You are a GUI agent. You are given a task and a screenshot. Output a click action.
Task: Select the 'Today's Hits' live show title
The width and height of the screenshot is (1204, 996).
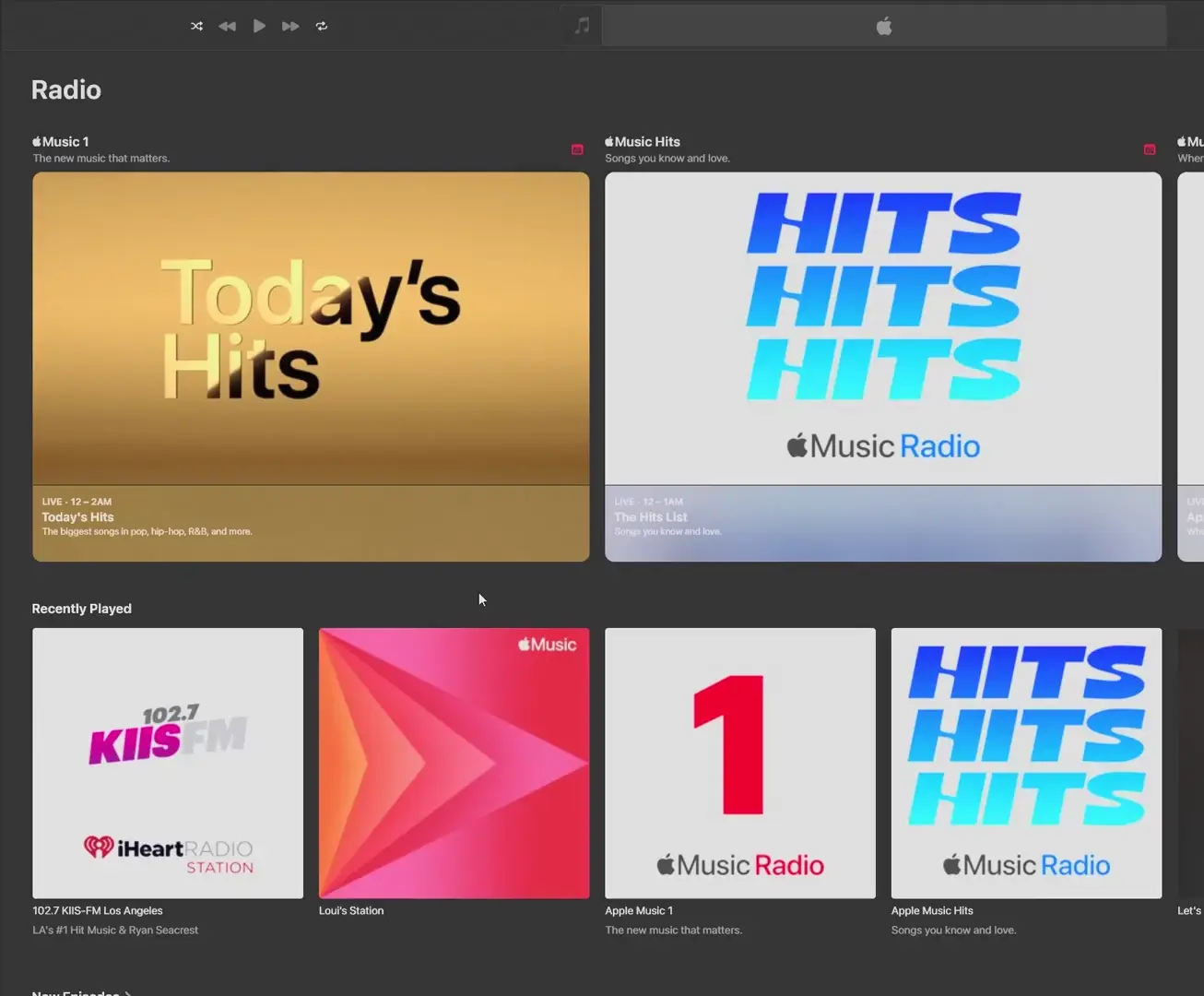(77, 517)
